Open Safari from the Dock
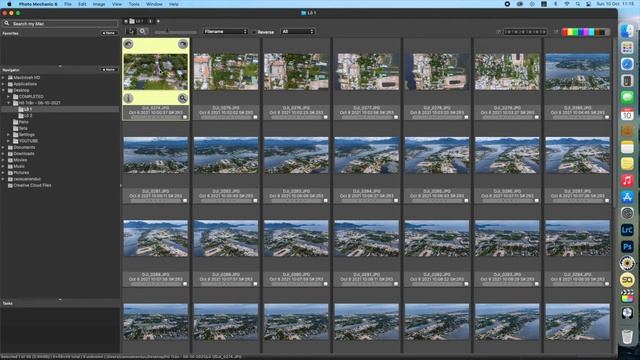This screenshot has height=360, width=640. pos(627,64)
